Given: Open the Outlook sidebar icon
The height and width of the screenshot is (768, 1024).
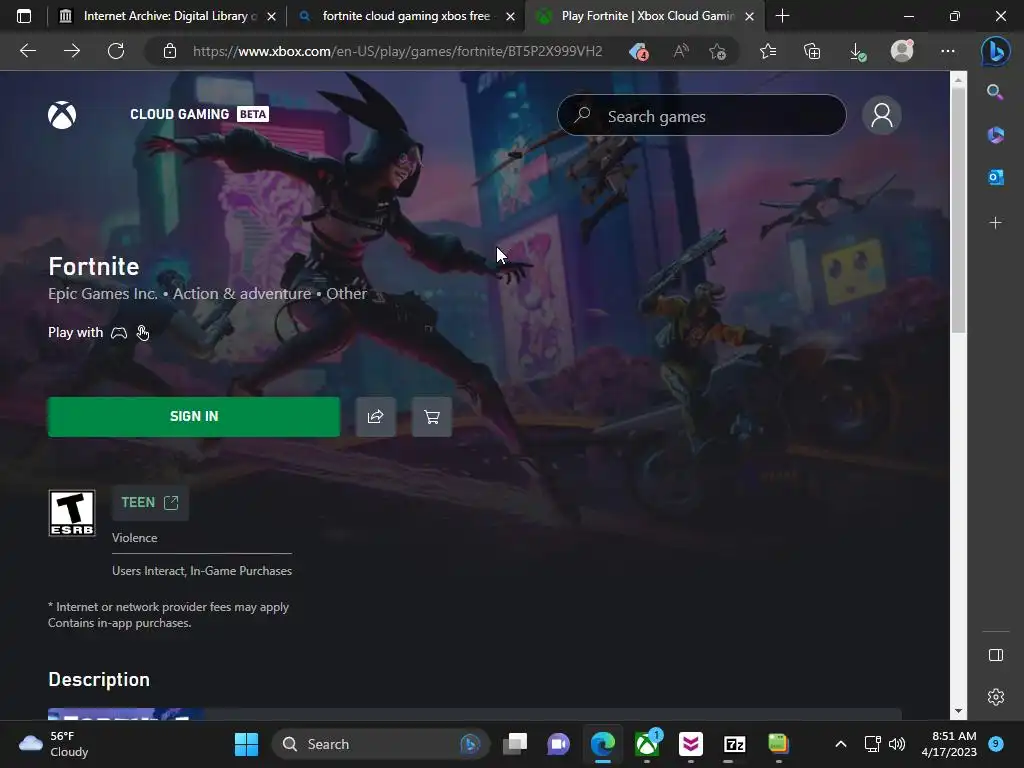Looking at the screenshot, I should 995,177.
